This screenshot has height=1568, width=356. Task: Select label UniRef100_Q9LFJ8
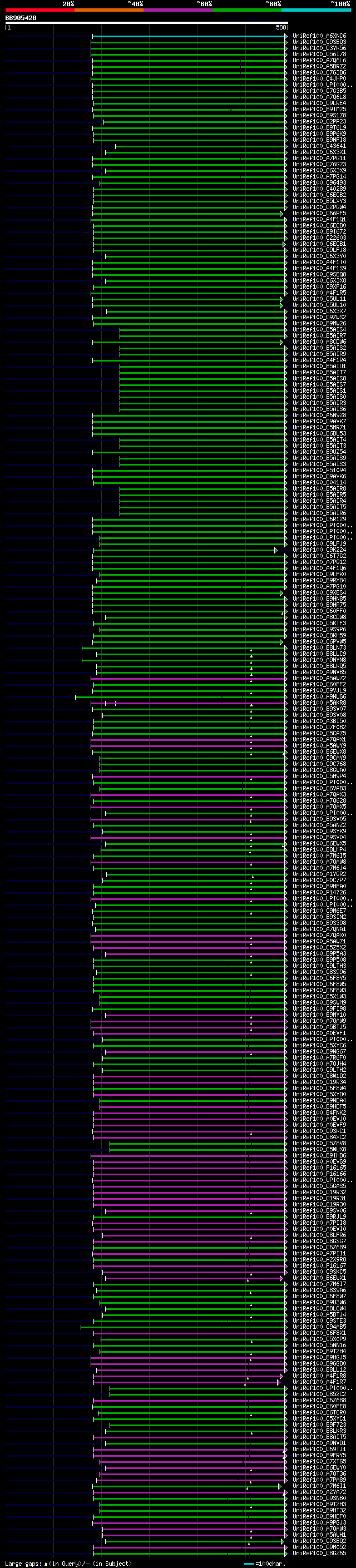pos(319,250)
